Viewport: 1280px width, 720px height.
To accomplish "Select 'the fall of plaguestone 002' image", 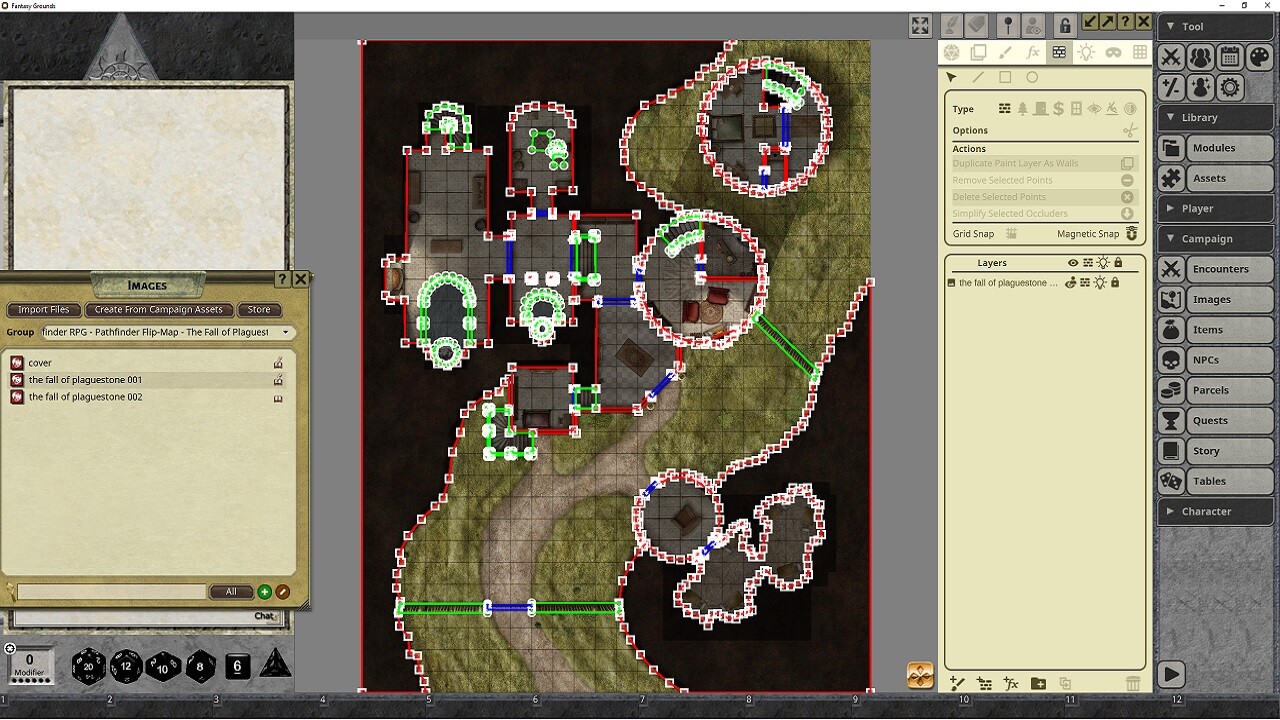I will click(85, 397).
